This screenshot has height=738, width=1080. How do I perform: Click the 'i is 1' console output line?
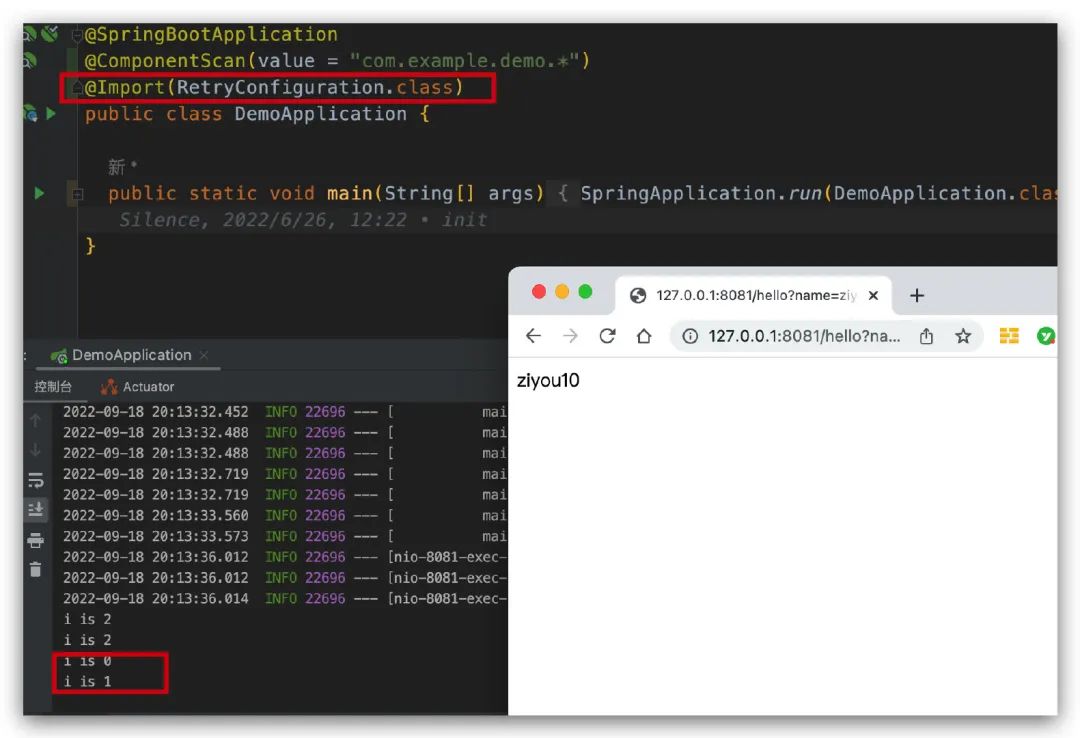click(x=87, y=681)
